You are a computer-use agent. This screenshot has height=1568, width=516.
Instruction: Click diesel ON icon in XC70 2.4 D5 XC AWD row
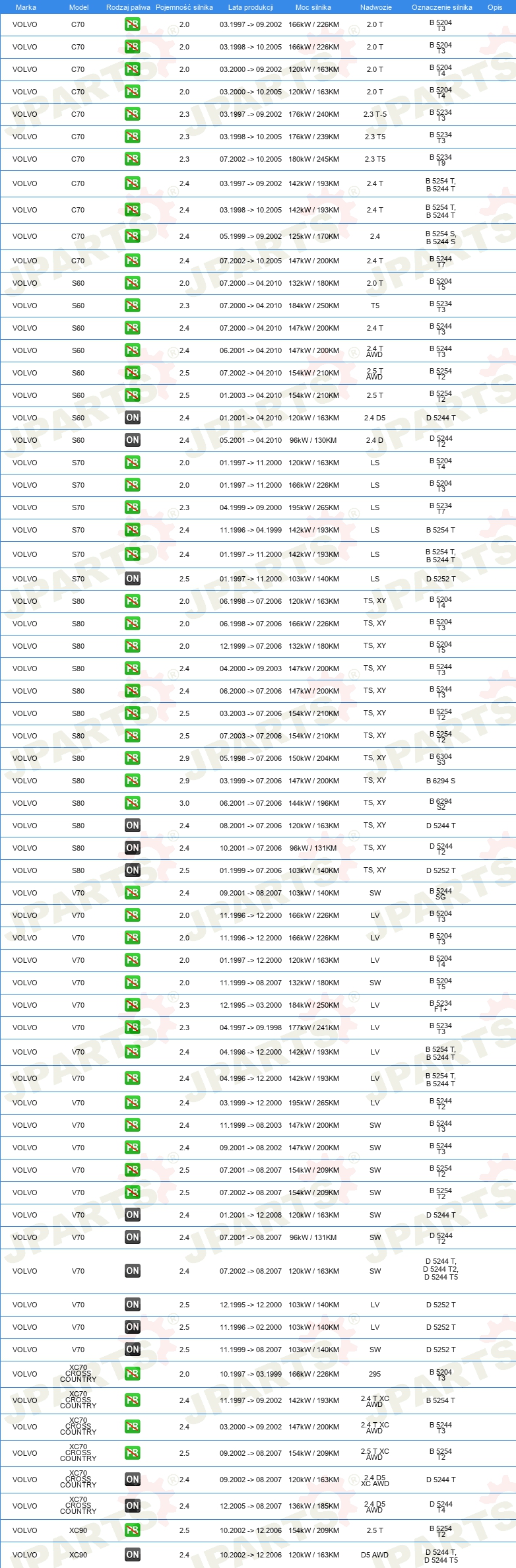(x=132, y=1480)
